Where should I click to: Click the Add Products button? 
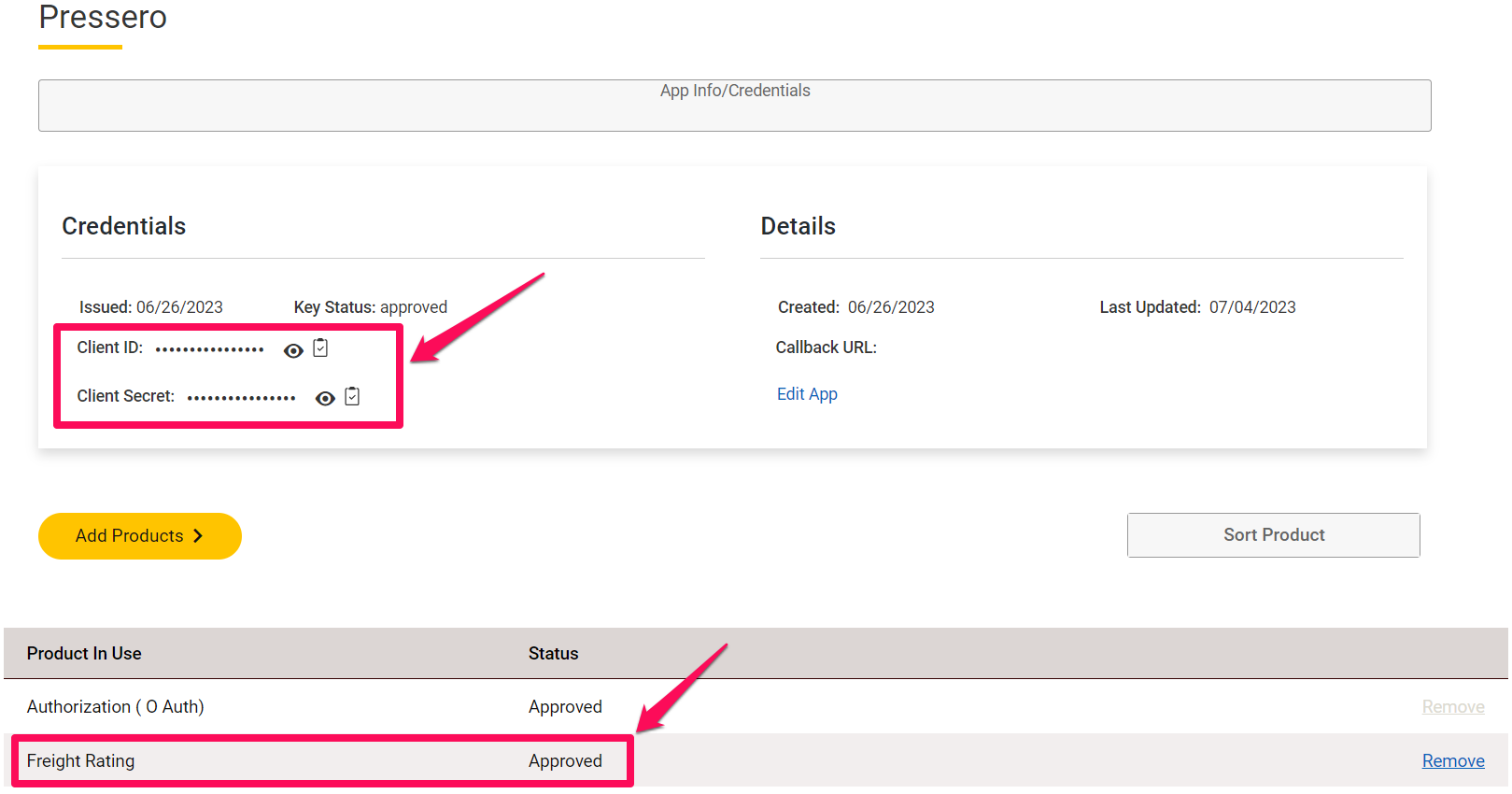(x=140, y=536)
